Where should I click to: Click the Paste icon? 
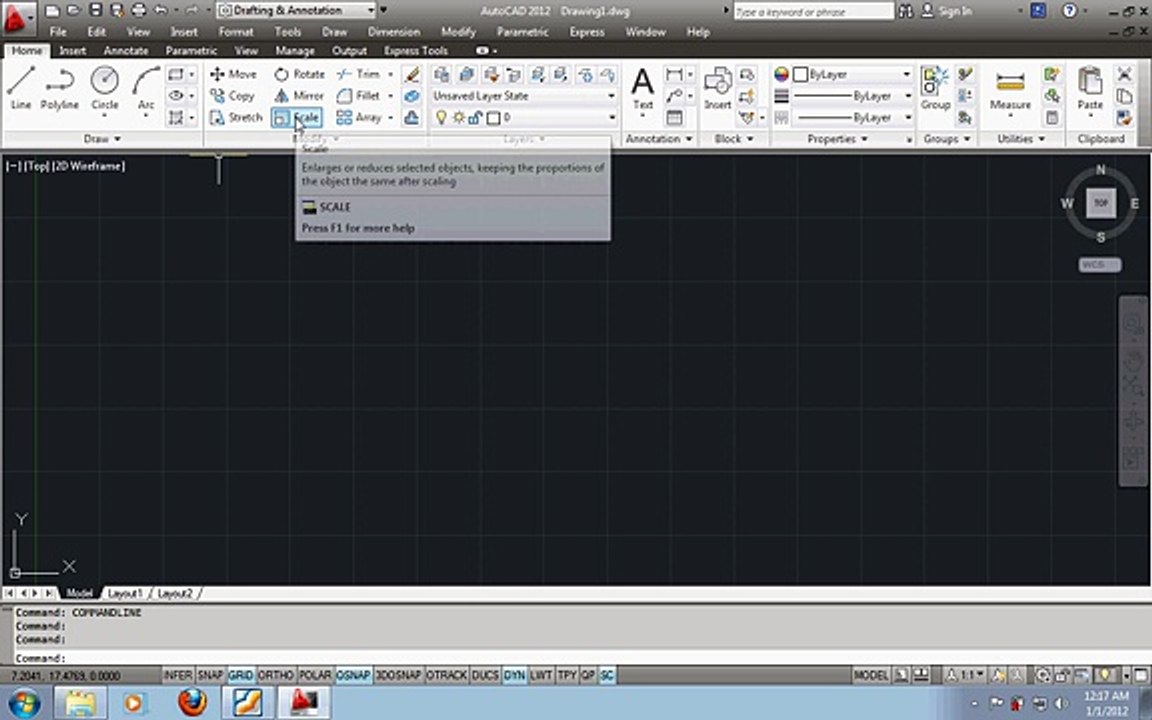tap(1090, 89)
